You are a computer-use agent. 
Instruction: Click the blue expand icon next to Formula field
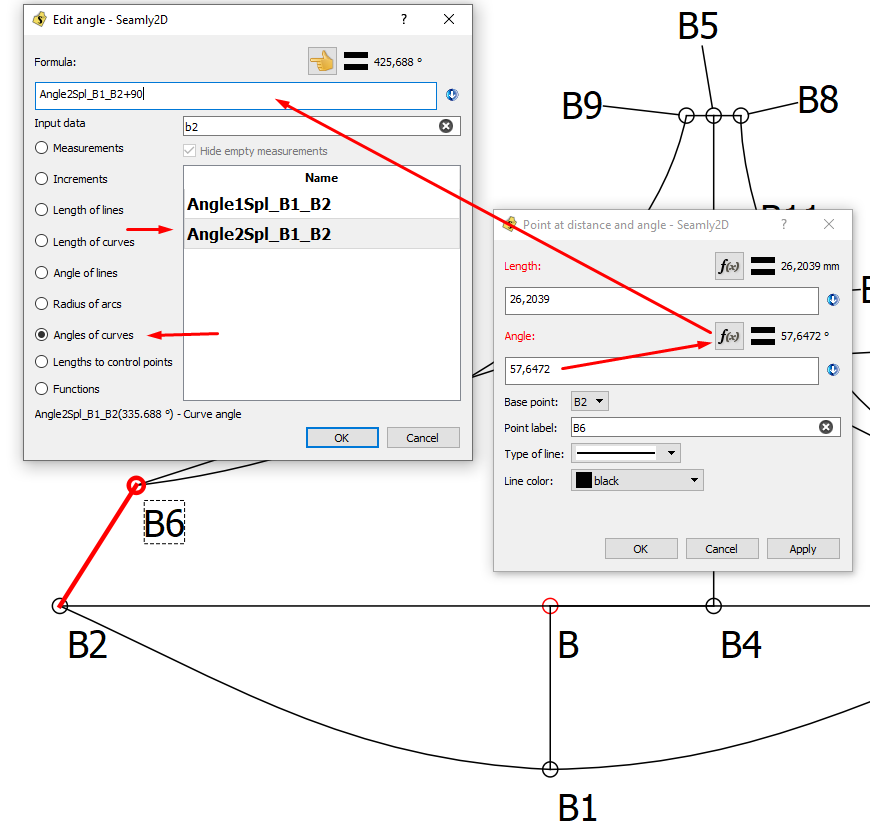click(x=452, y=95)
